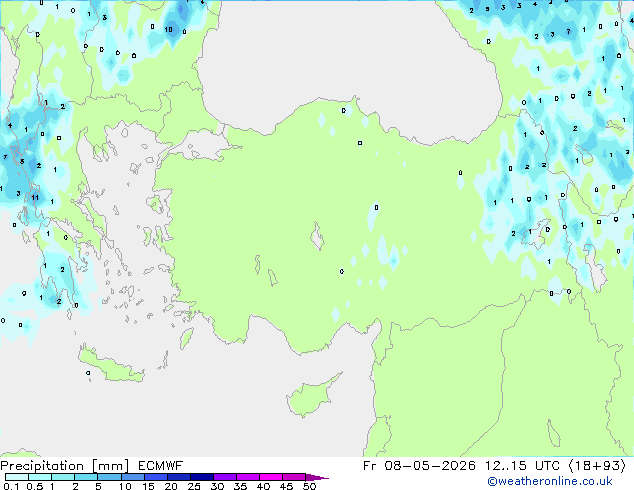
Task: Select the 45–50 mm legend color swatch
Action: tap(294, 477)
